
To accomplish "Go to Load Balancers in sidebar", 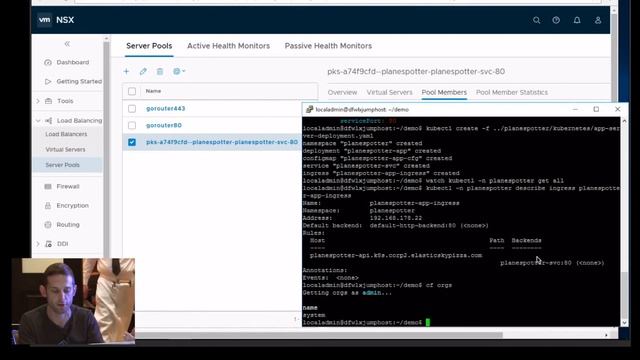I will coord(66,134).
